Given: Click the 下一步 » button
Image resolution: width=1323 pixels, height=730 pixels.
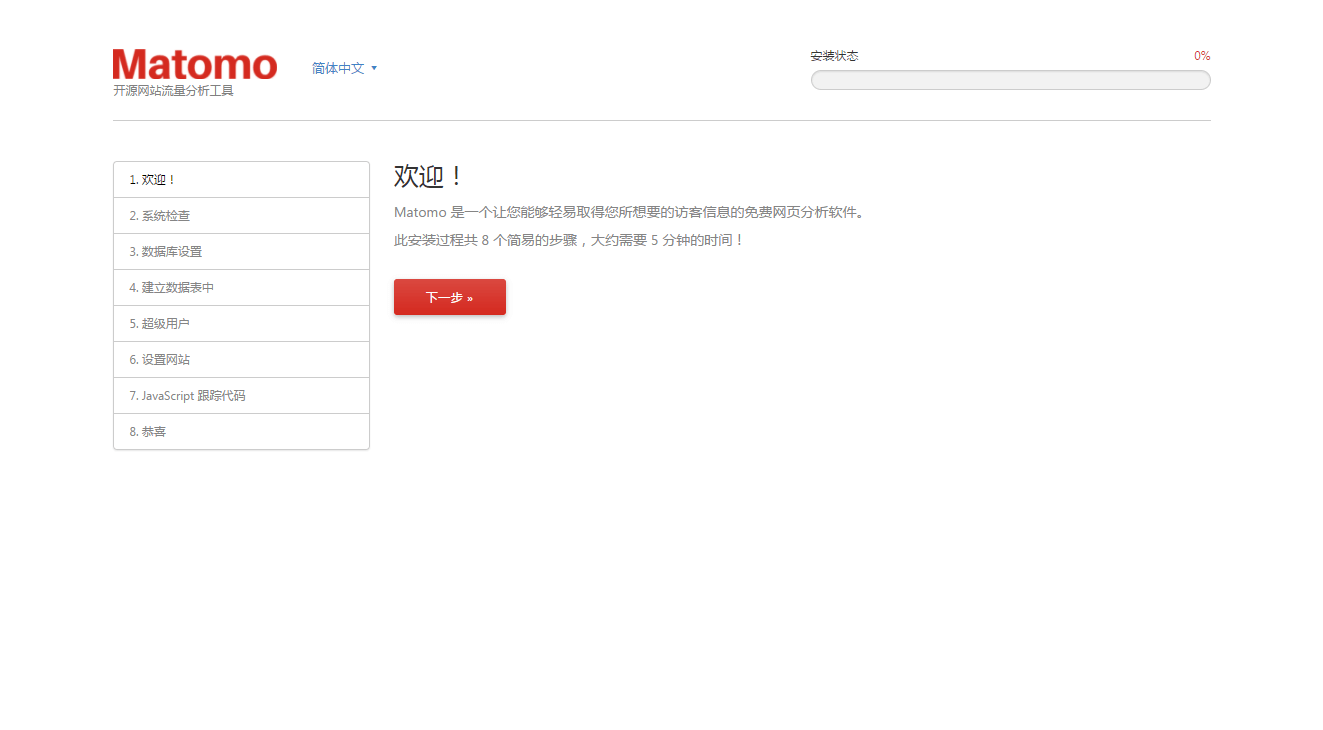Looking at the screenshot, I should 450,297.
